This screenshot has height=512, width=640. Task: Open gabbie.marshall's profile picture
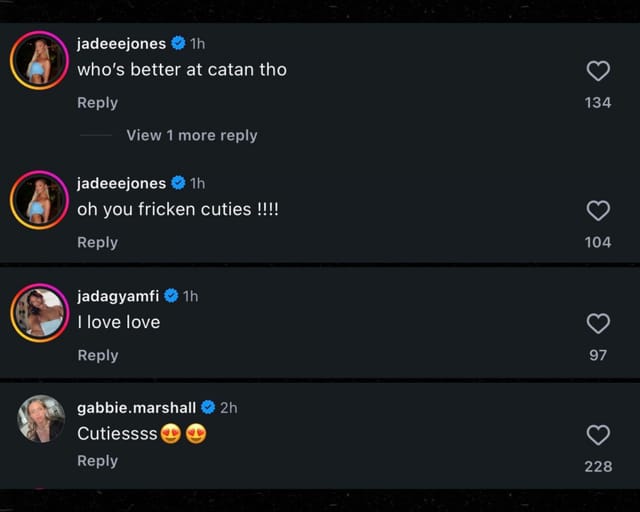pyautogui.click(x=41, y=419)
